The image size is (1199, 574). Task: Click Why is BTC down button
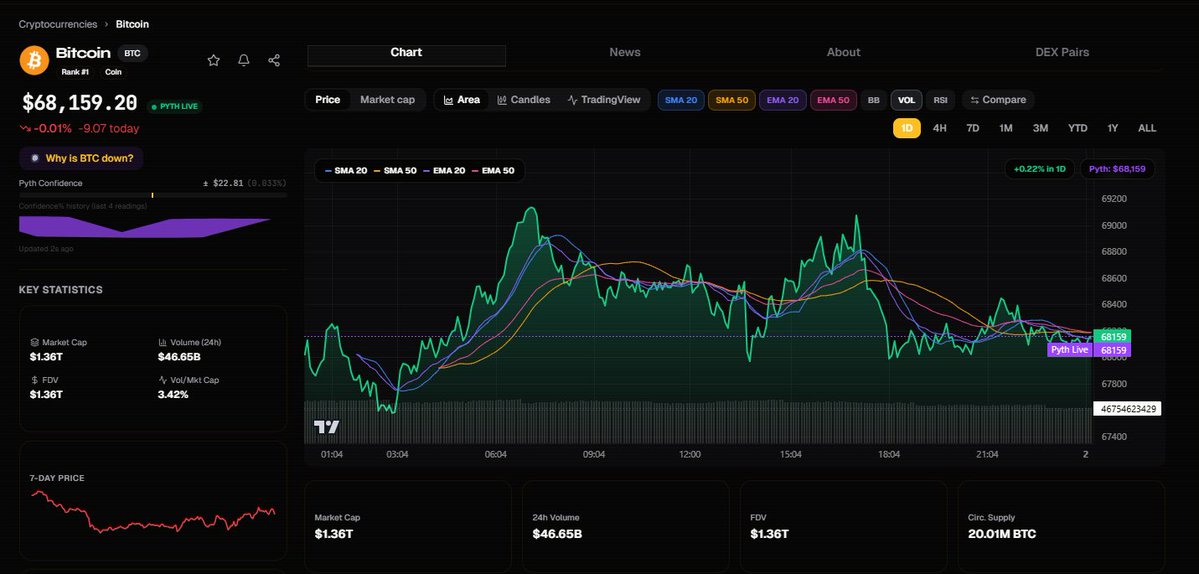[x=81, y=158]
